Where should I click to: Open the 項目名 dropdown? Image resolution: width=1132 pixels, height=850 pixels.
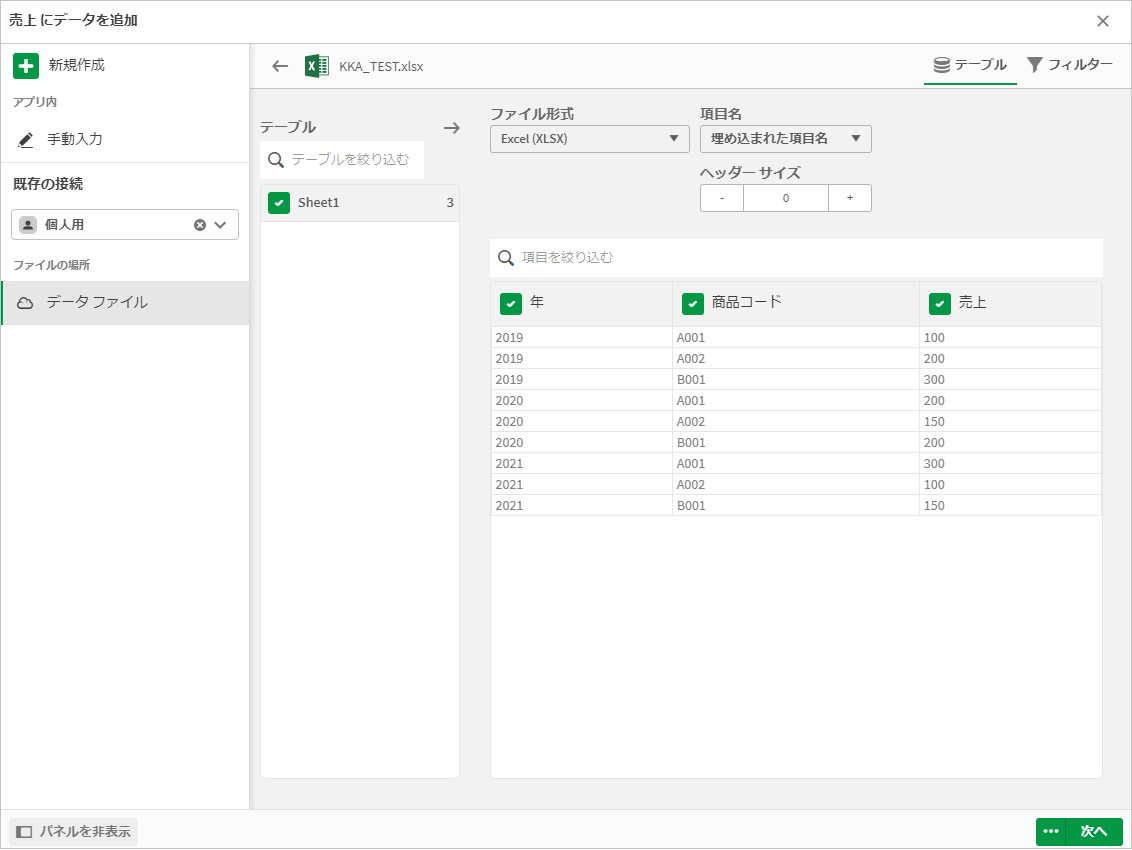point(785,139)
